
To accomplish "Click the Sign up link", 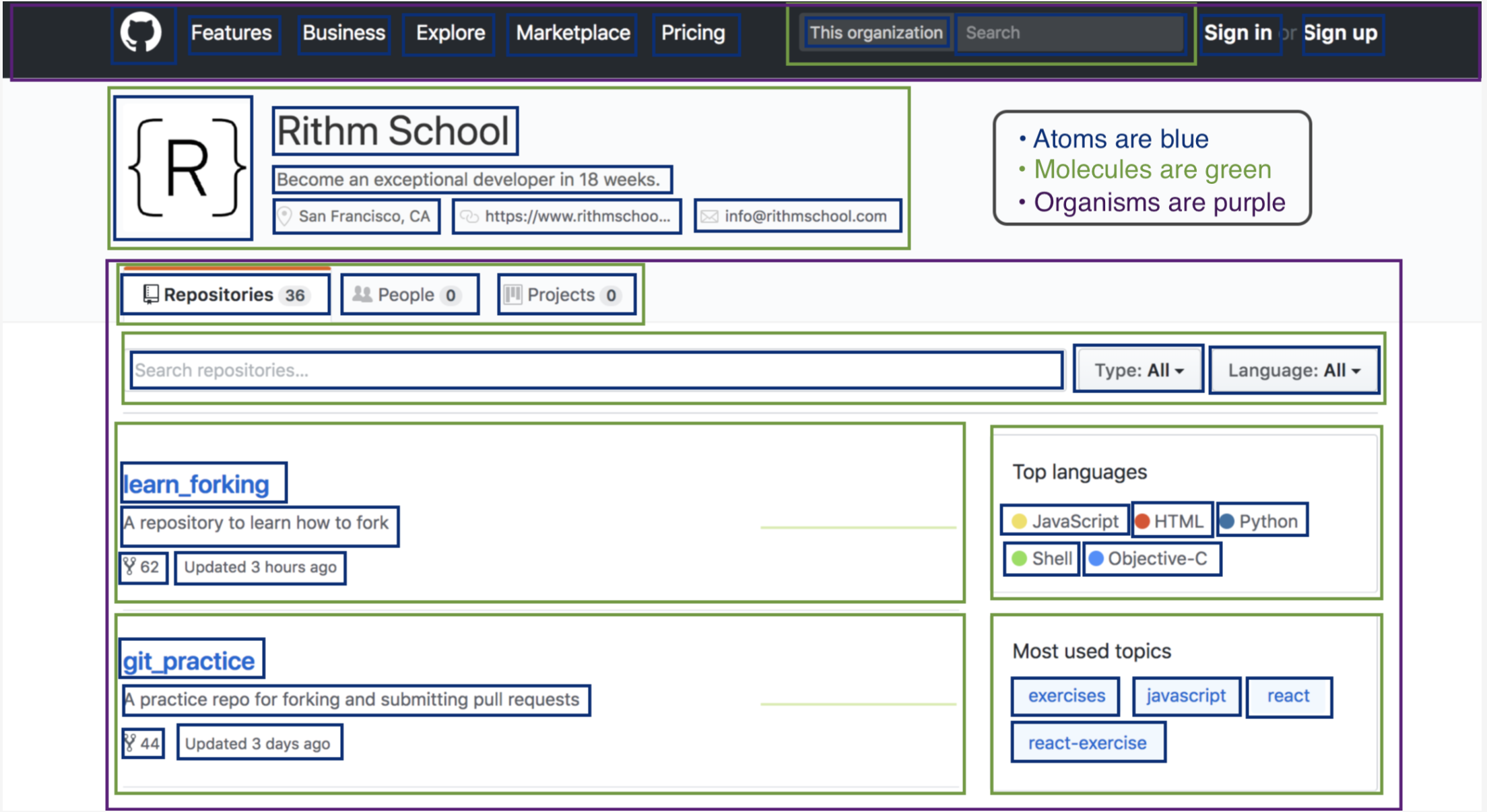I will tap(1340, 33).
